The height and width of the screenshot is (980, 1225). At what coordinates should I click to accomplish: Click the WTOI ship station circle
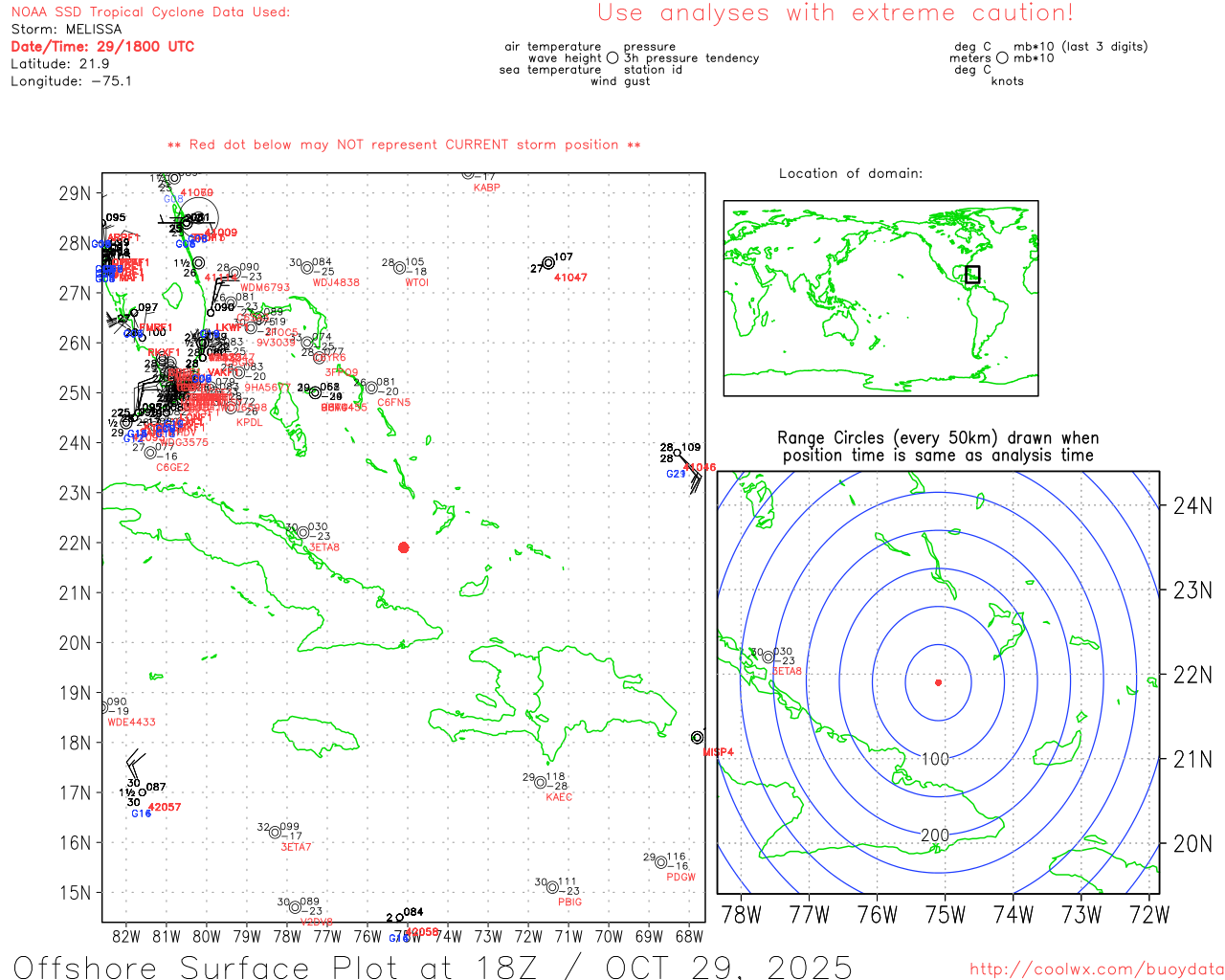[400, 268]
